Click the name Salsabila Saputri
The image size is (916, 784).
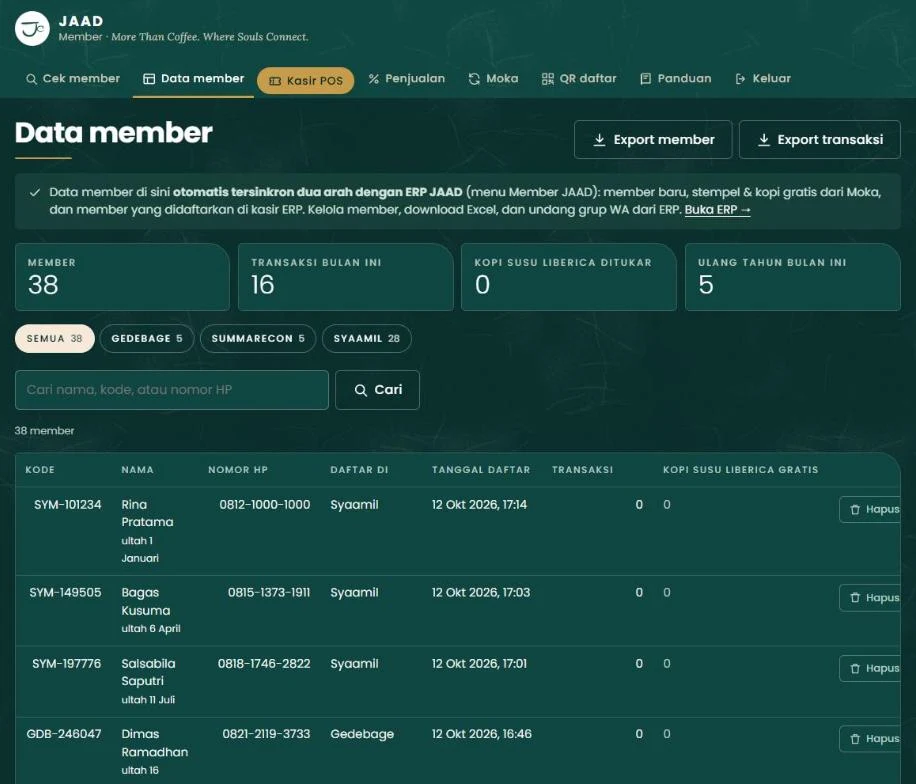(148, 672)
